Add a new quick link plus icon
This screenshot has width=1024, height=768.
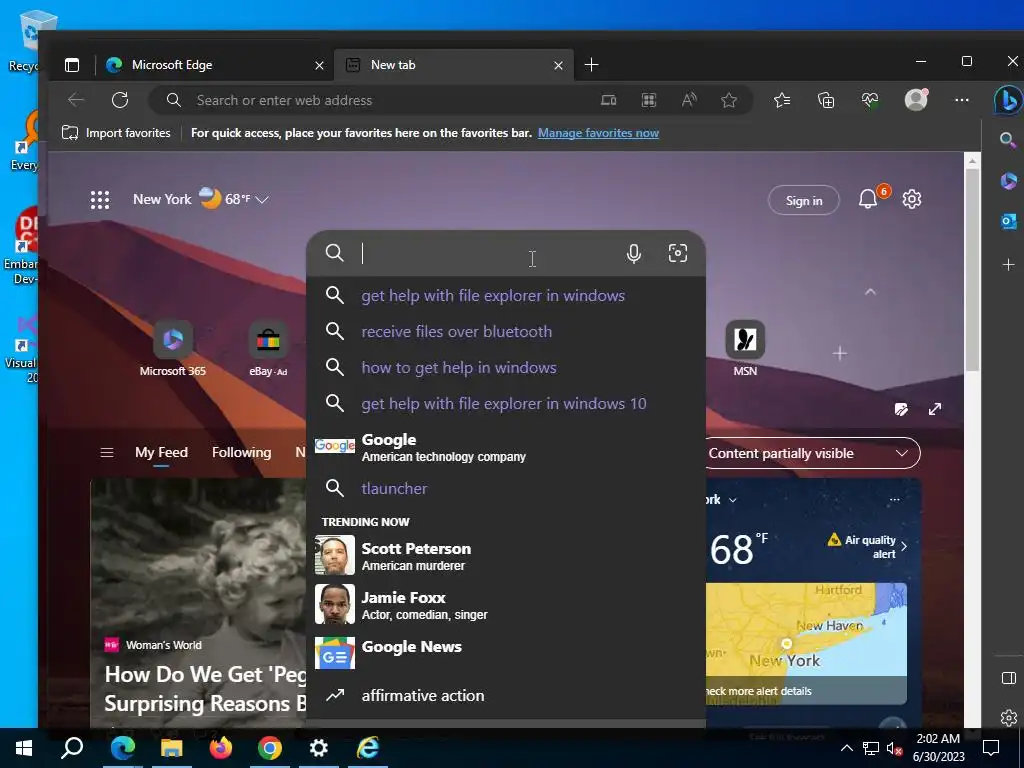click(840, 353)
